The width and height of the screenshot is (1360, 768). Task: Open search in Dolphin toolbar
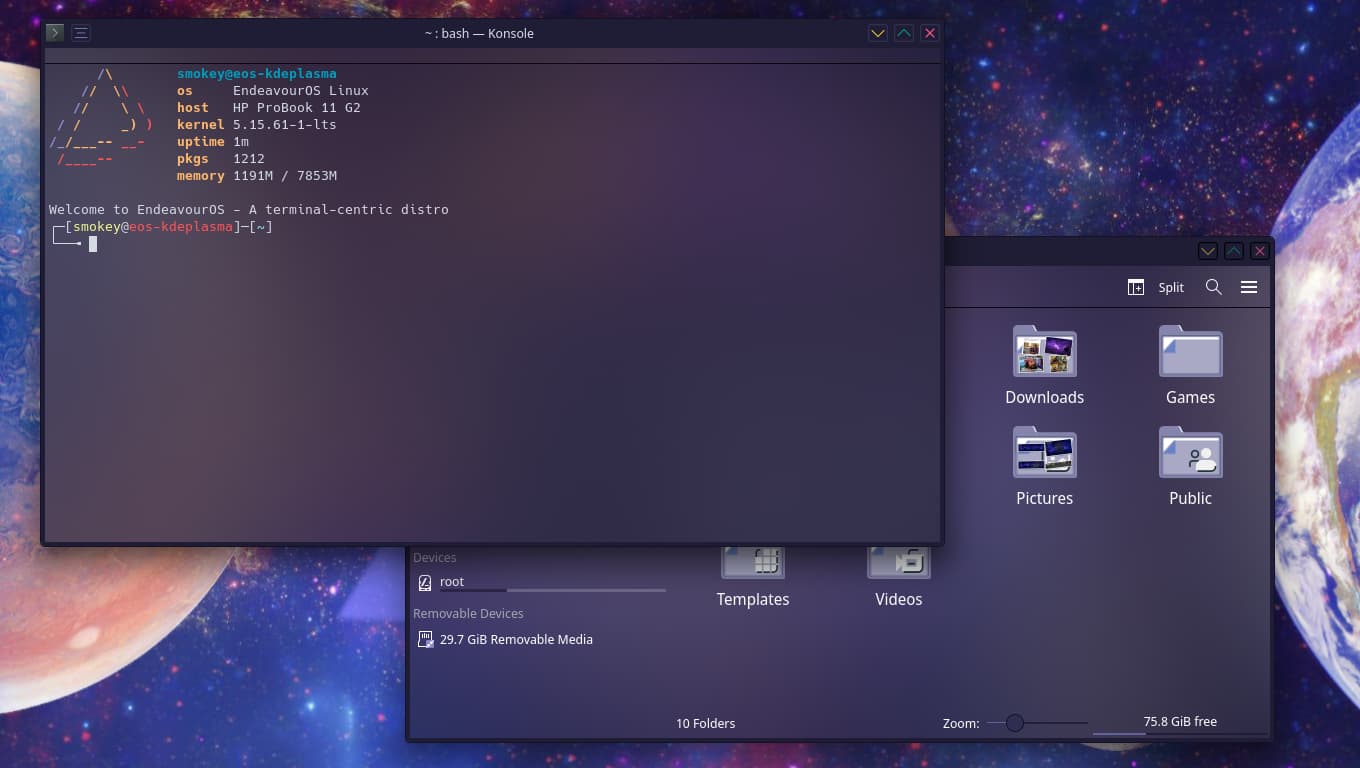coord(1214,287)
